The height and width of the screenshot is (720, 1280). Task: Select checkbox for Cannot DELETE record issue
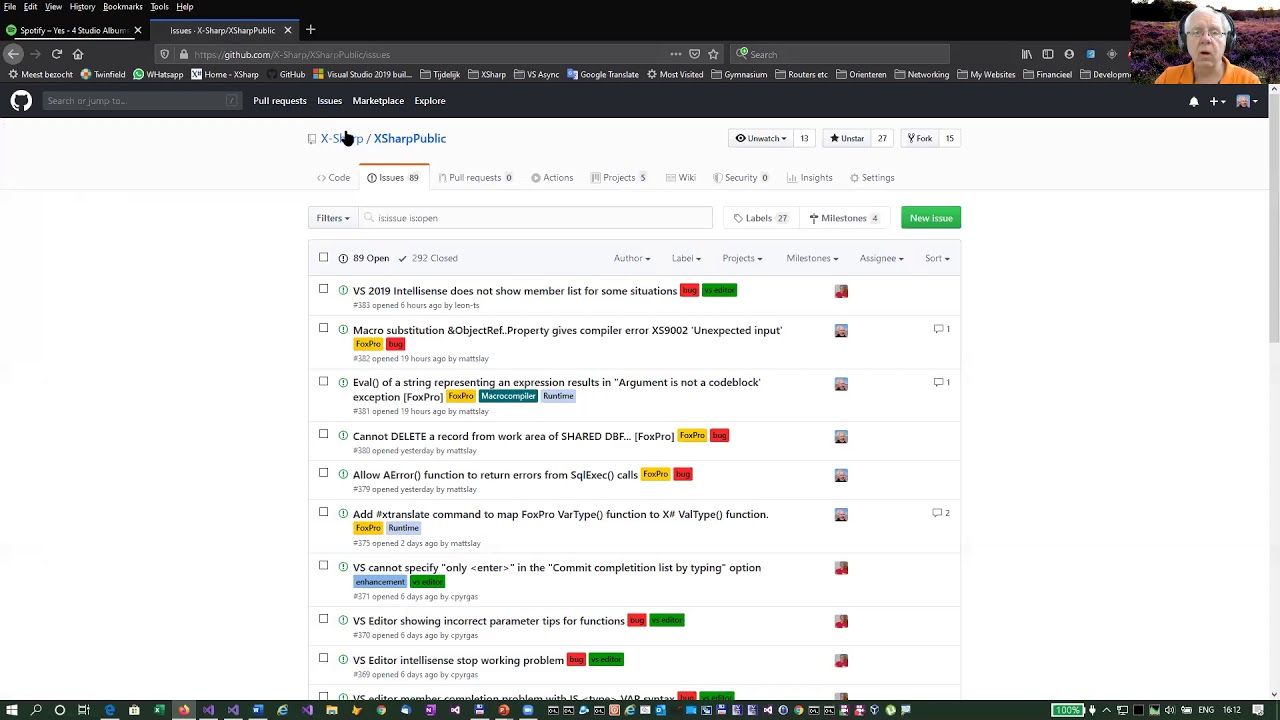(323, 434)
